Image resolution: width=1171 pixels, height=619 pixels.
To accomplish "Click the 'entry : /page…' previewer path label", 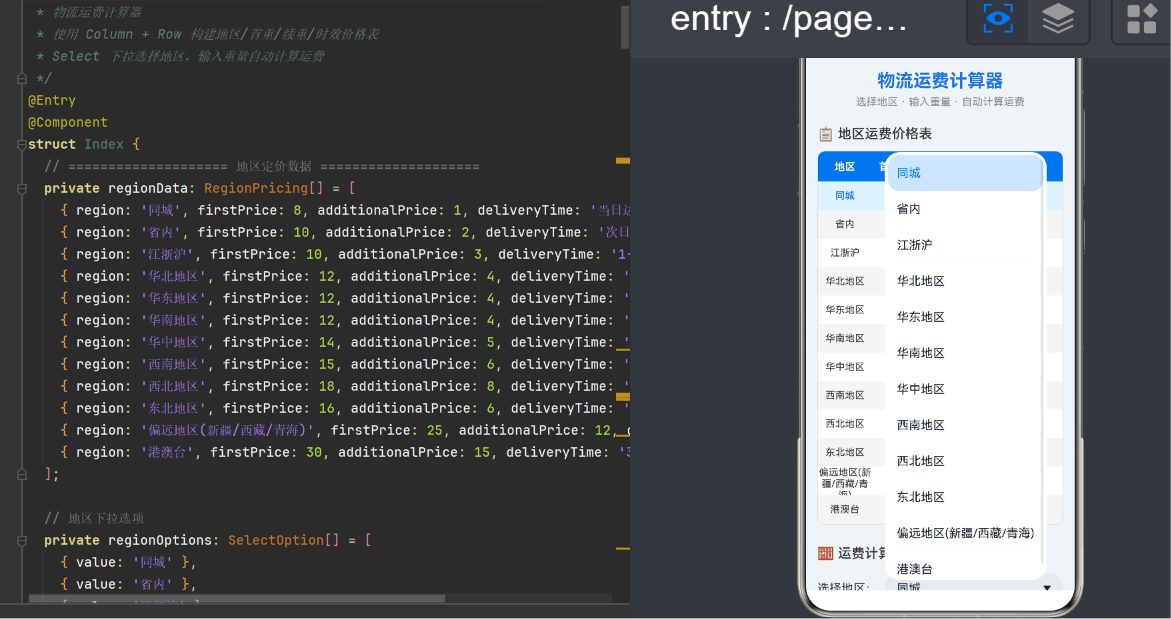I will [x=789, y=19].
